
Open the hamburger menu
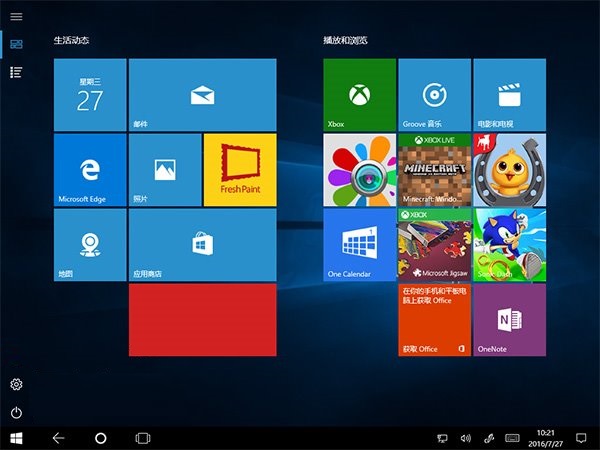click(16, 16)
